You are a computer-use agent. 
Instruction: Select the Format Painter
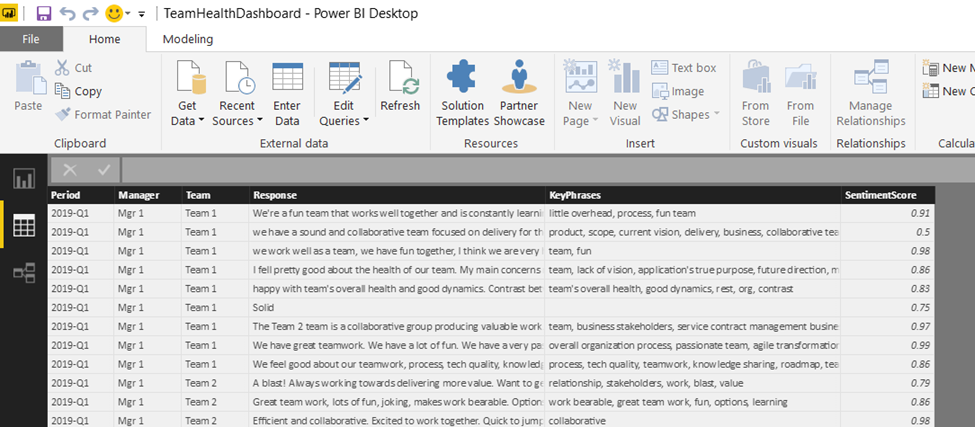[x=103, y=114]
